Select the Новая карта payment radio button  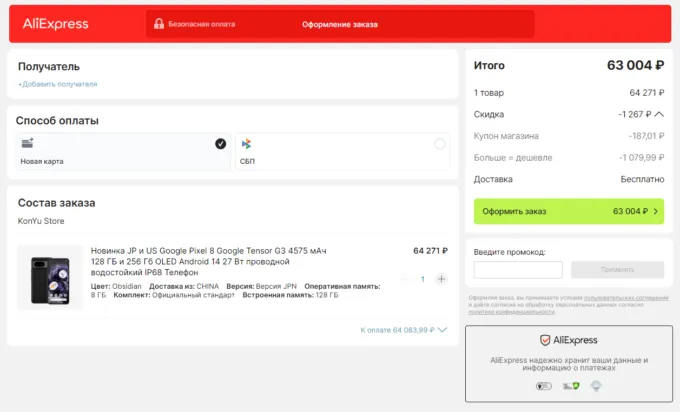220,144
